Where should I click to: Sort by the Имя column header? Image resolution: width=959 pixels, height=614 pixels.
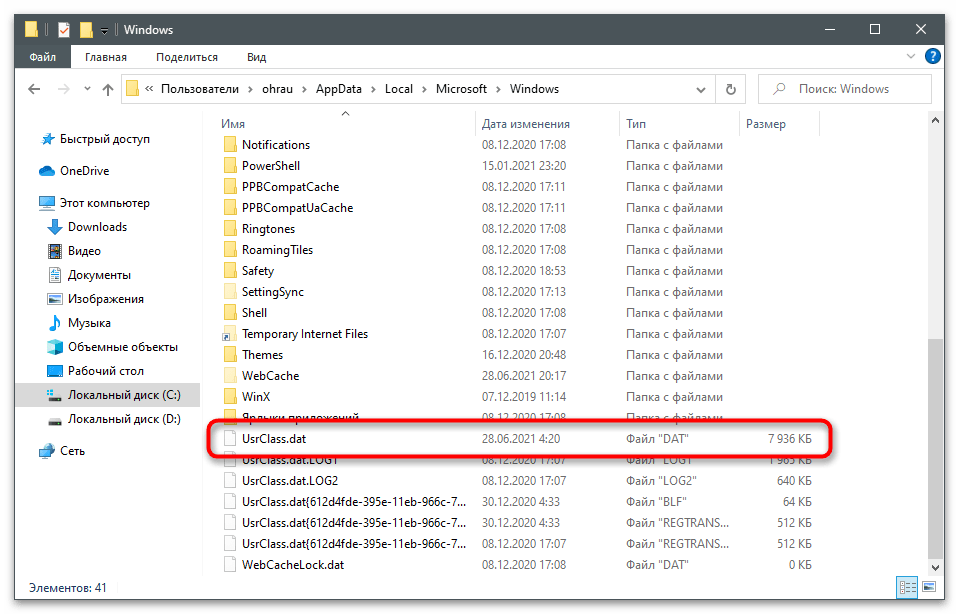pyautogui.click(x=232, y=124)
